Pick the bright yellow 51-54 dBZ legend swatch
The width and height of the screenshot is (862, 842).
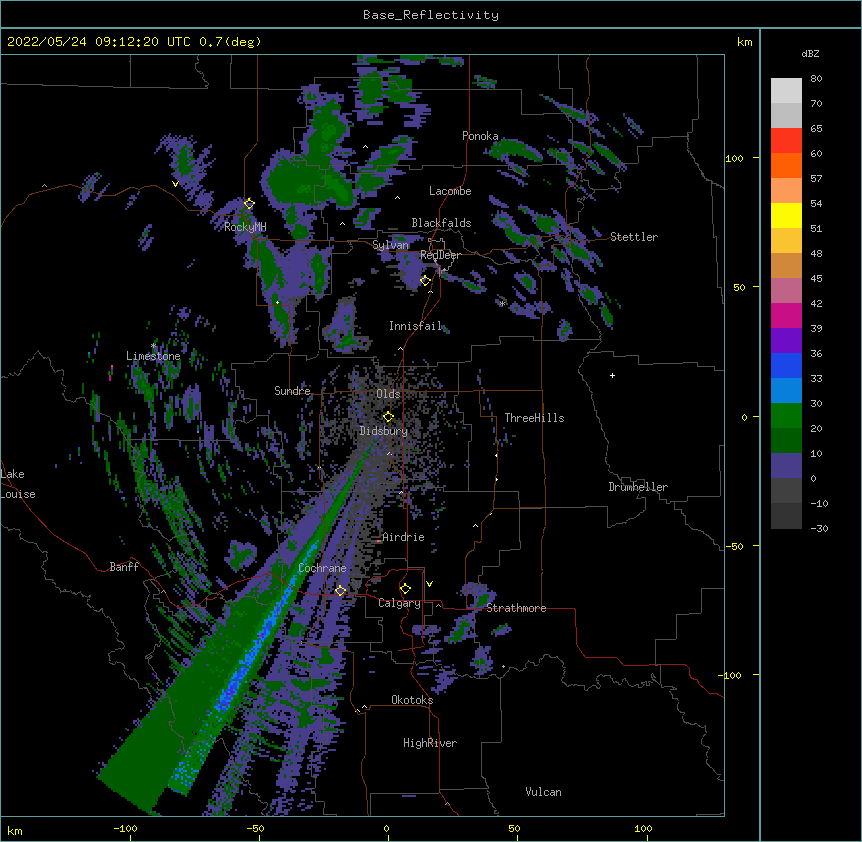(x=786, y=216)
